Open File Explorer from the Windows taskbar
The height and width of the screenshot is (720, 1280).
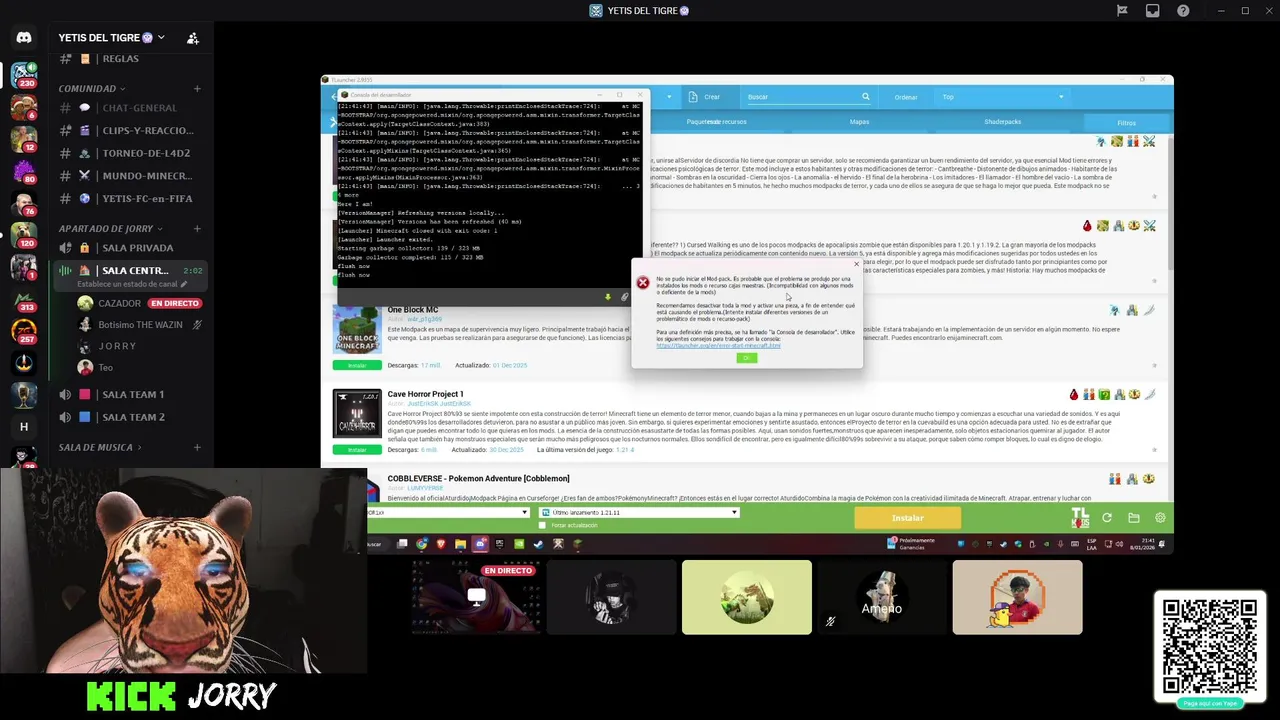460,544
